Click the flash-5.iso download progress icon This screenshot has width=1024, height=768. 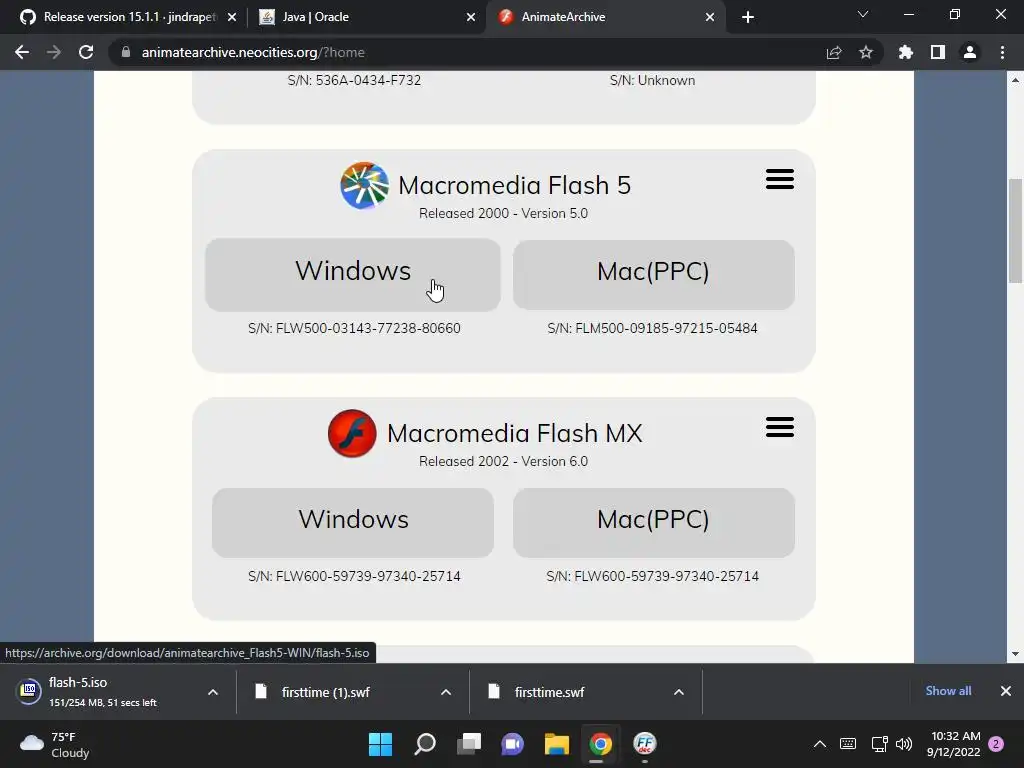29,691
